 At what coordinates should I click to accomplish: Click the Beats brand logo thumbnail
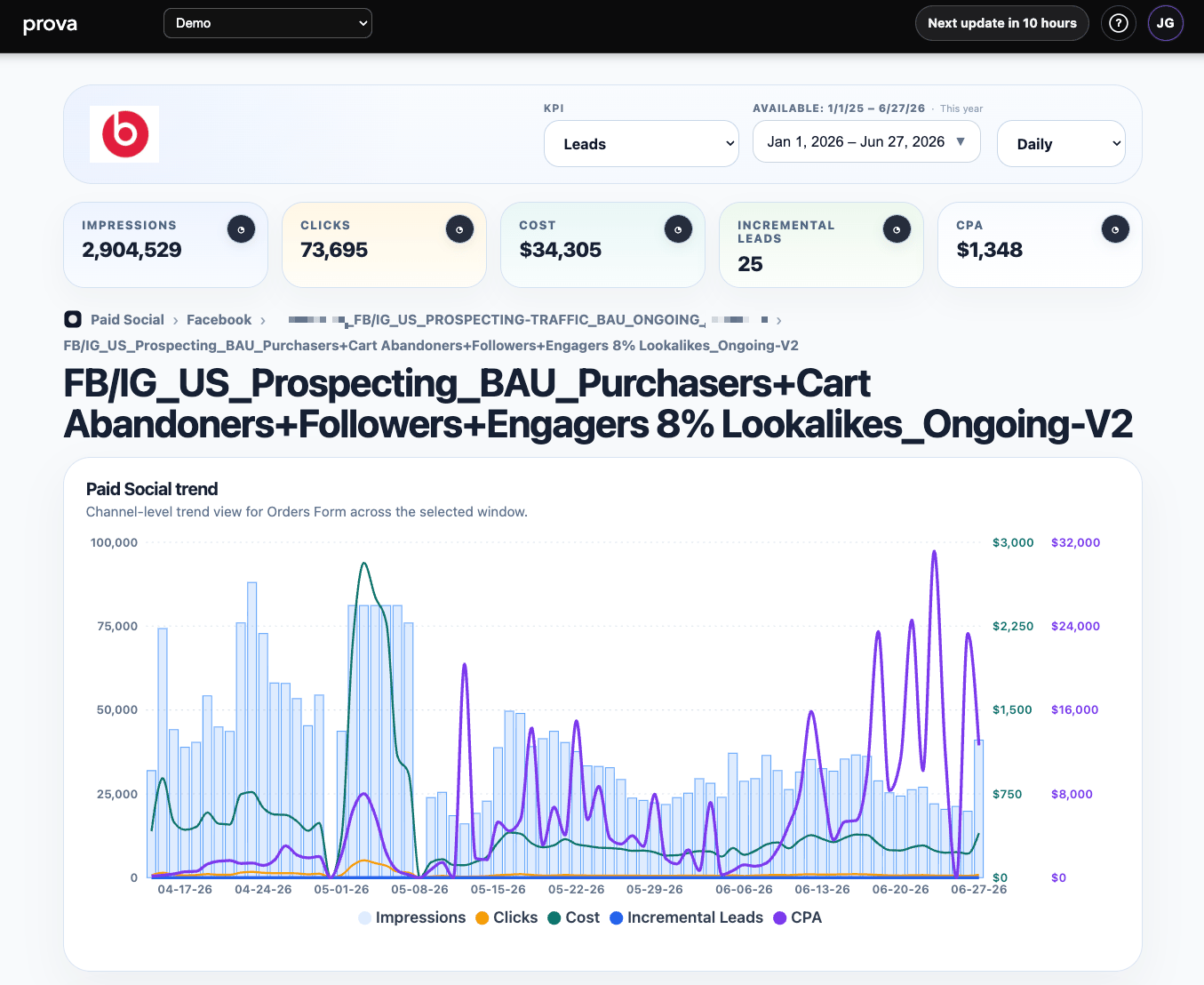click(x=124, y=134)
